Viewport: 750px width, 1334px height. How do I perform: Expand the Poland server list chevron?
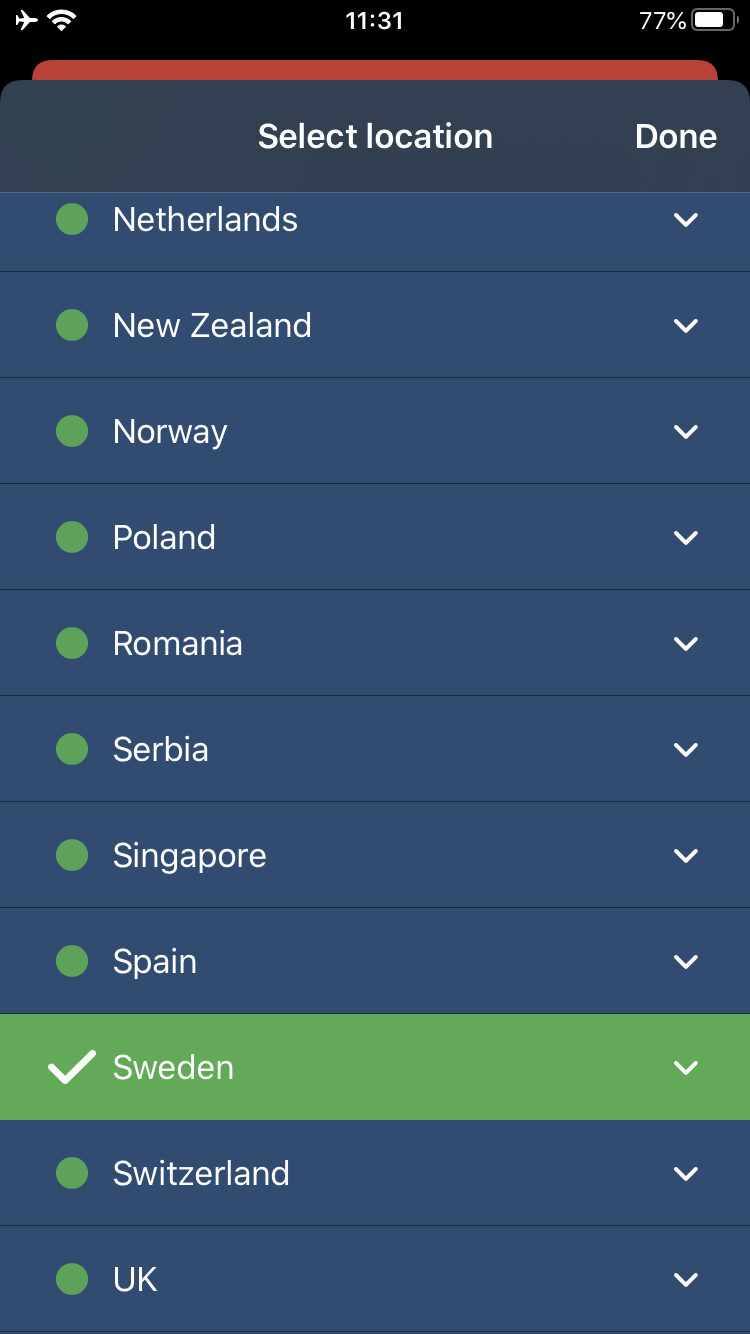pyautogui.click(x=686, y=537)
